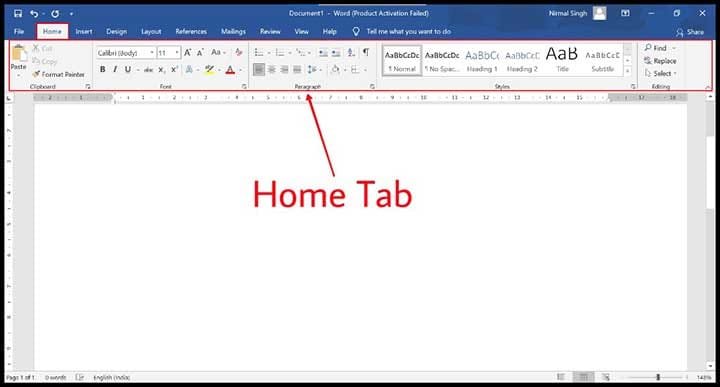Click Replace in Editing group
This screenshot has height=387, width=720.
coord(660,61)
